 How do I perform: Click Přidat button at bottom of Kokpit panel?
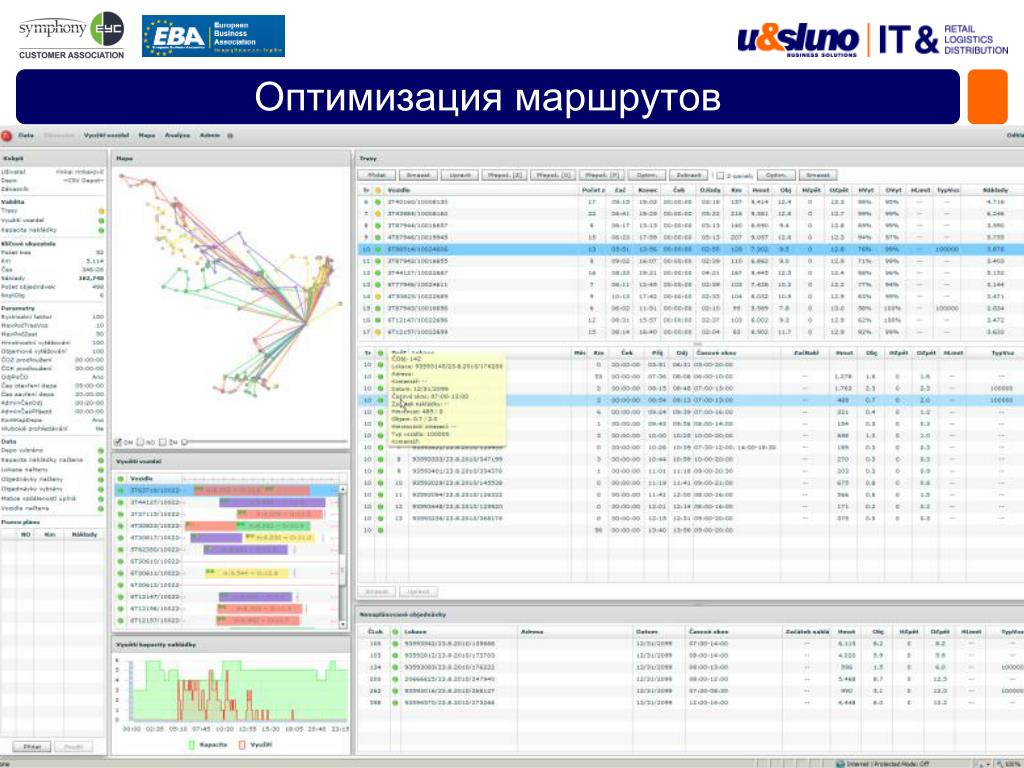tap(32, 746)
